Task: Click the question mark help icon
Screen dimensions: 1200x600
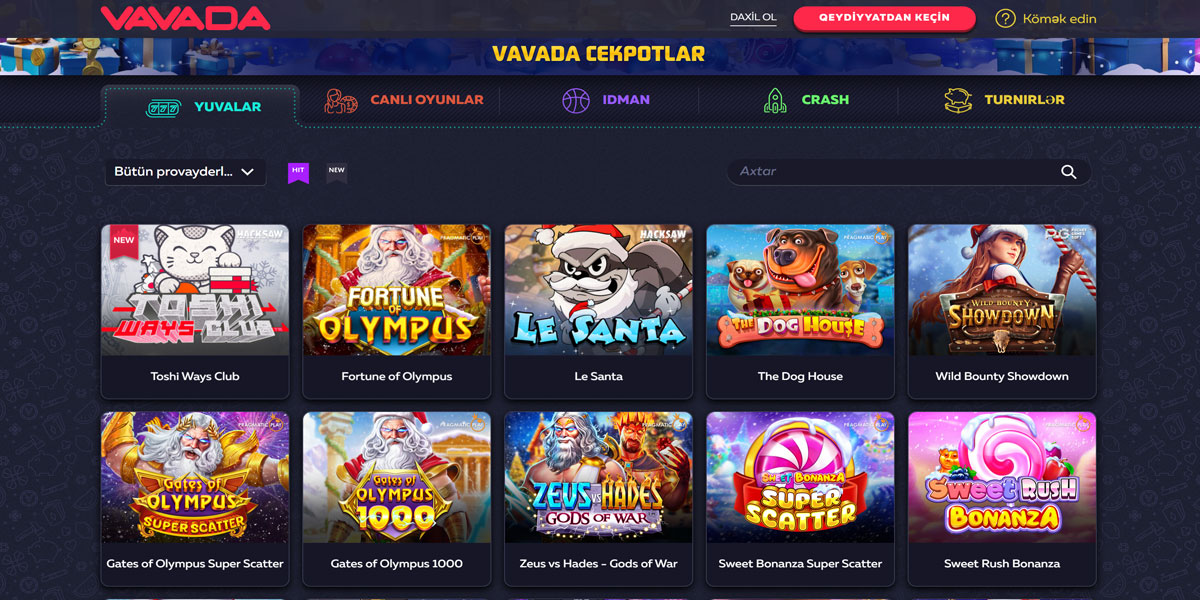Action: point(1005,18)
